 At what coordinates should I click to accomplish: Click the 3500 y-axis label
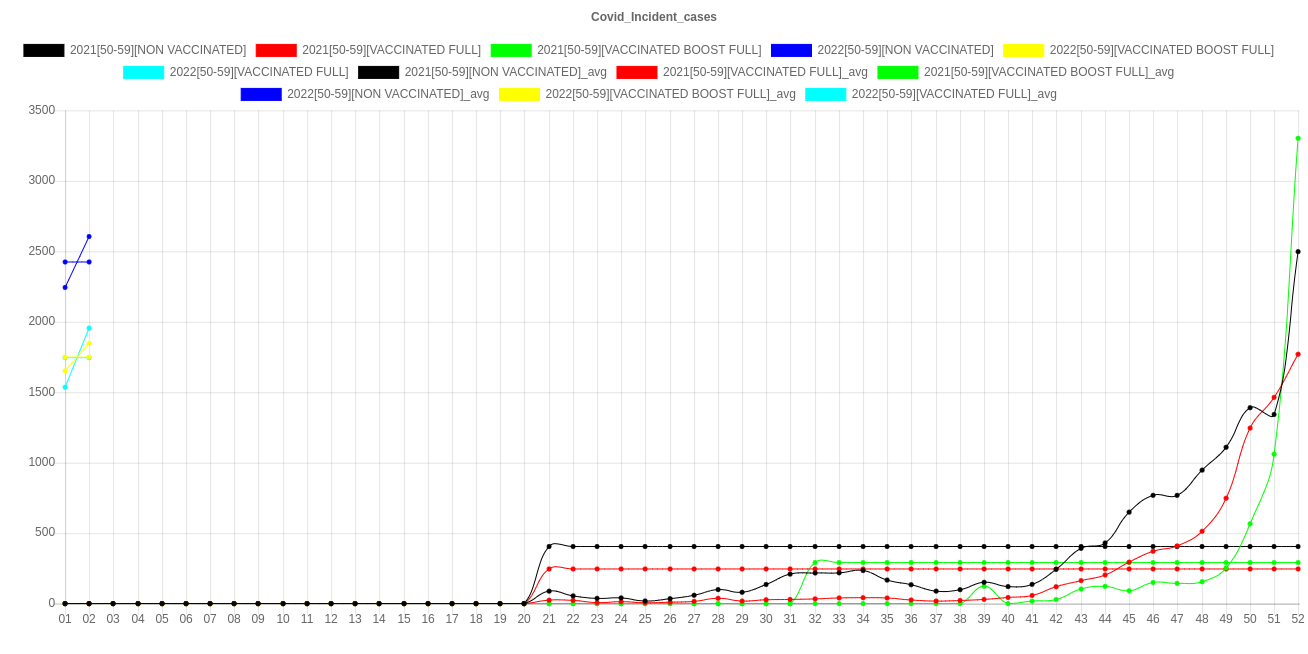click(x=41, y=110)
